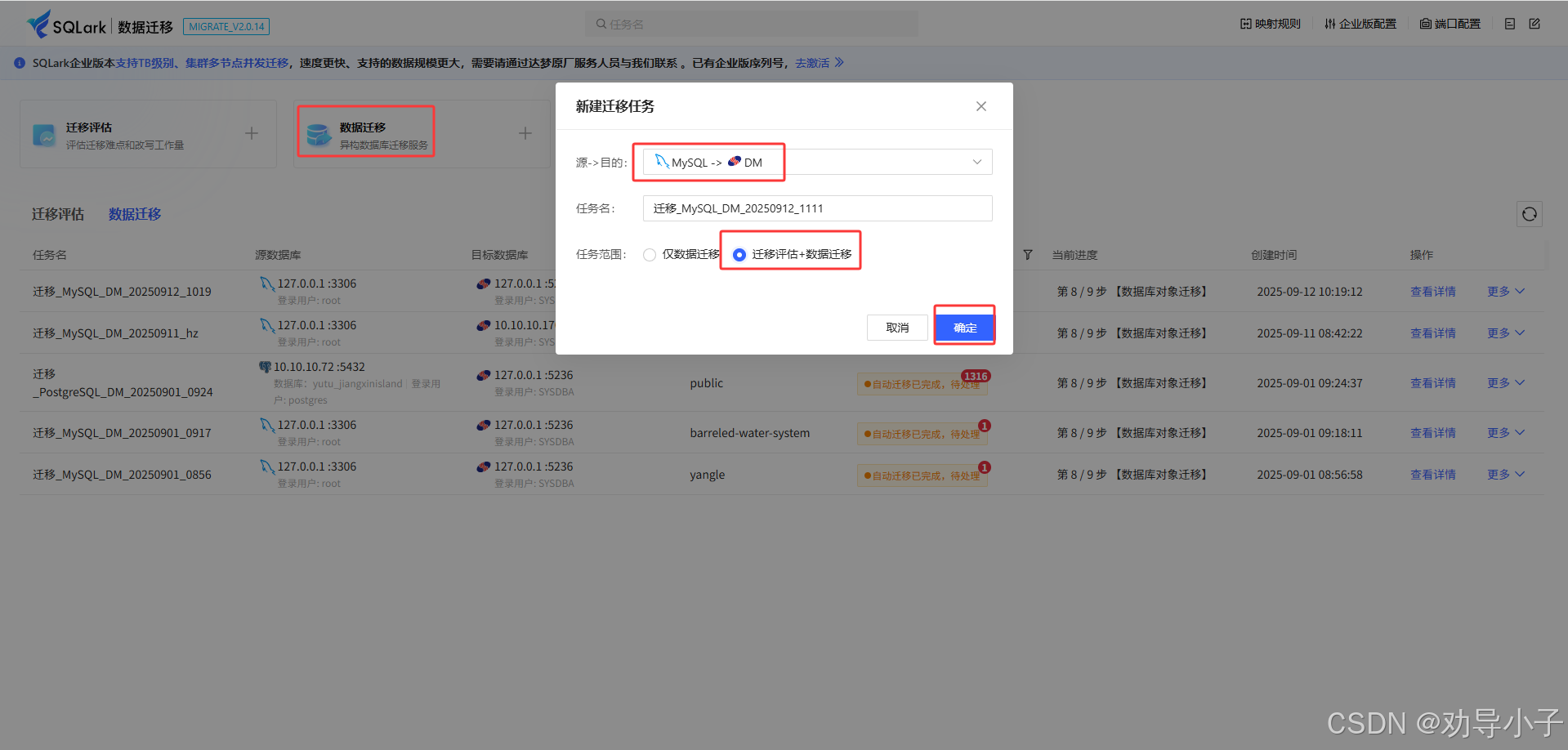
Task: Click 去激活 activation link
Action: tap(812, 63)
